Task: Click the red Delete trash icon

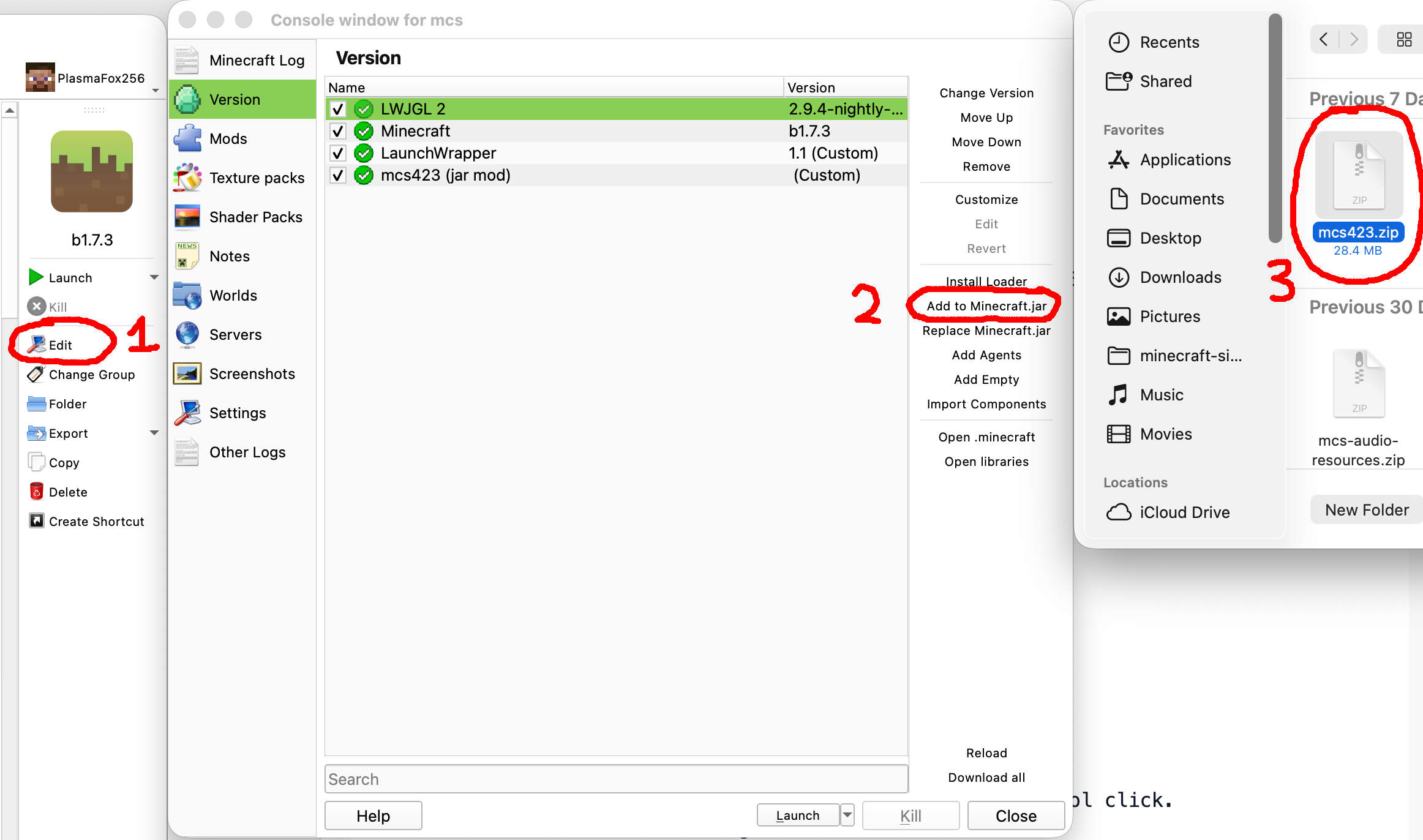Action: 37,491
